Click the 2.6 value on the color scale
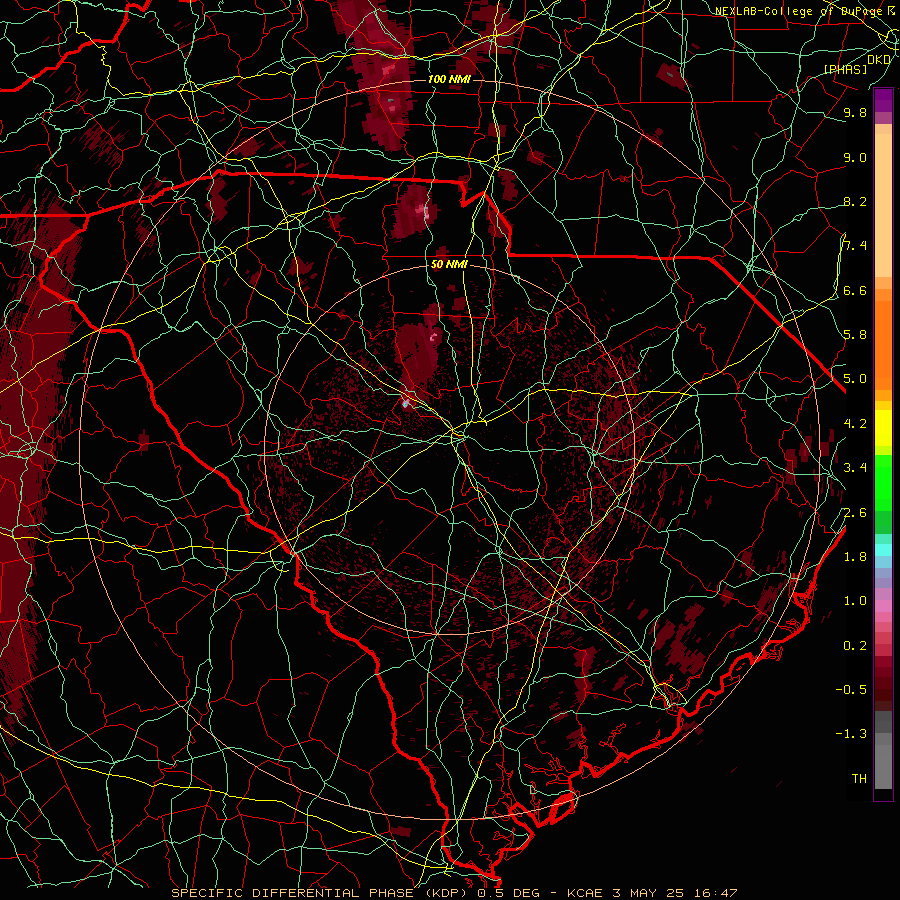 pos(855,513)
